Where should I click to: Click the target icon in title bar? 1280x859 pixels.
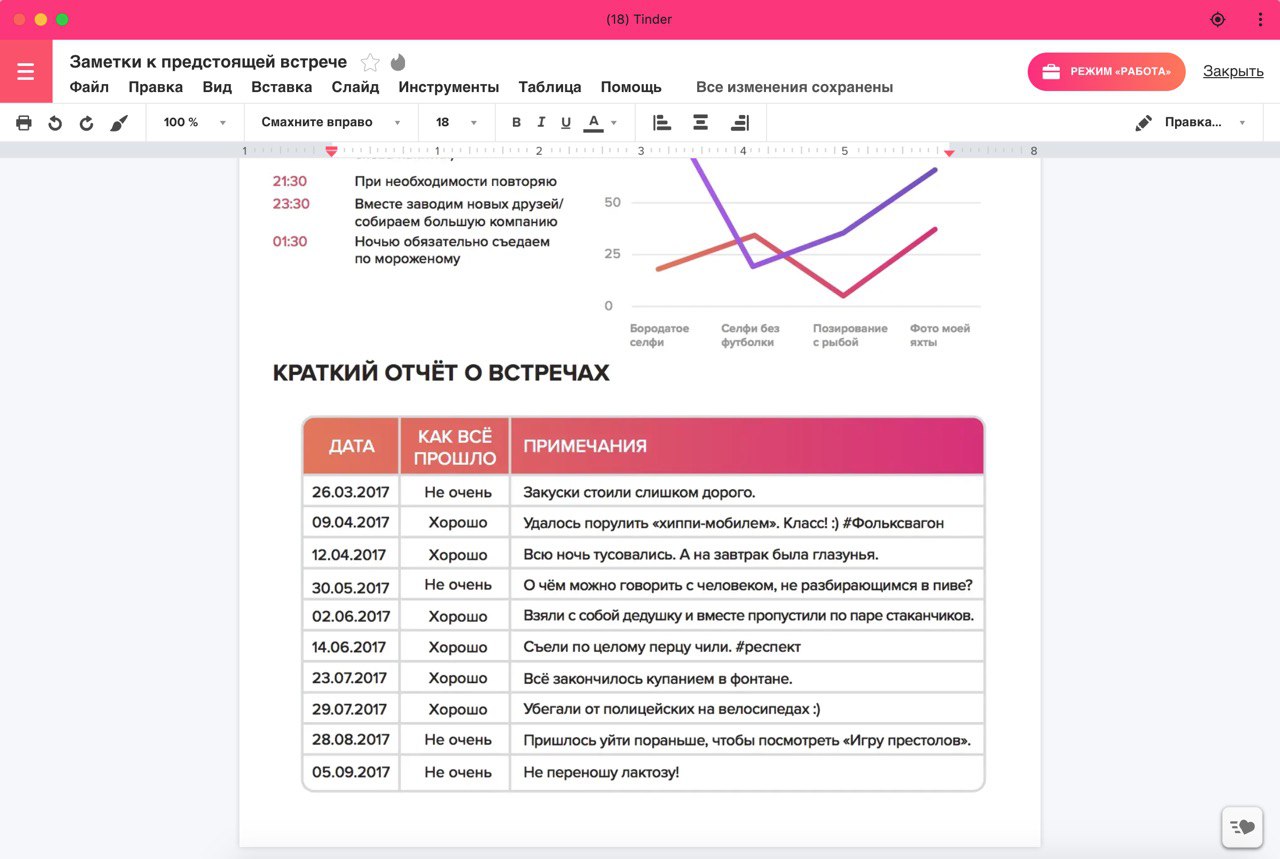click(x=1217, y=20)
